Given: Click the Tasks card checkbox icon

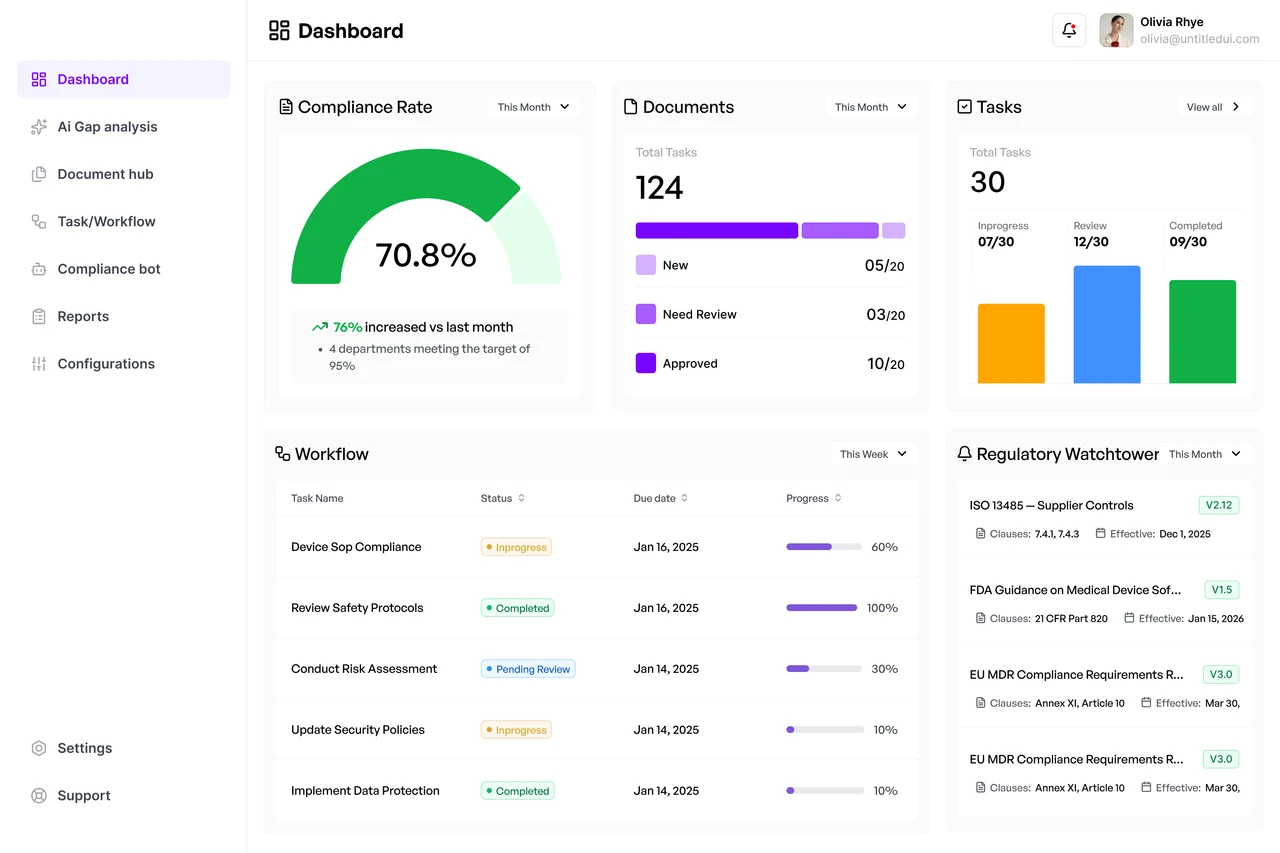Looking at the screenshot, I should (x=965, y=106).
